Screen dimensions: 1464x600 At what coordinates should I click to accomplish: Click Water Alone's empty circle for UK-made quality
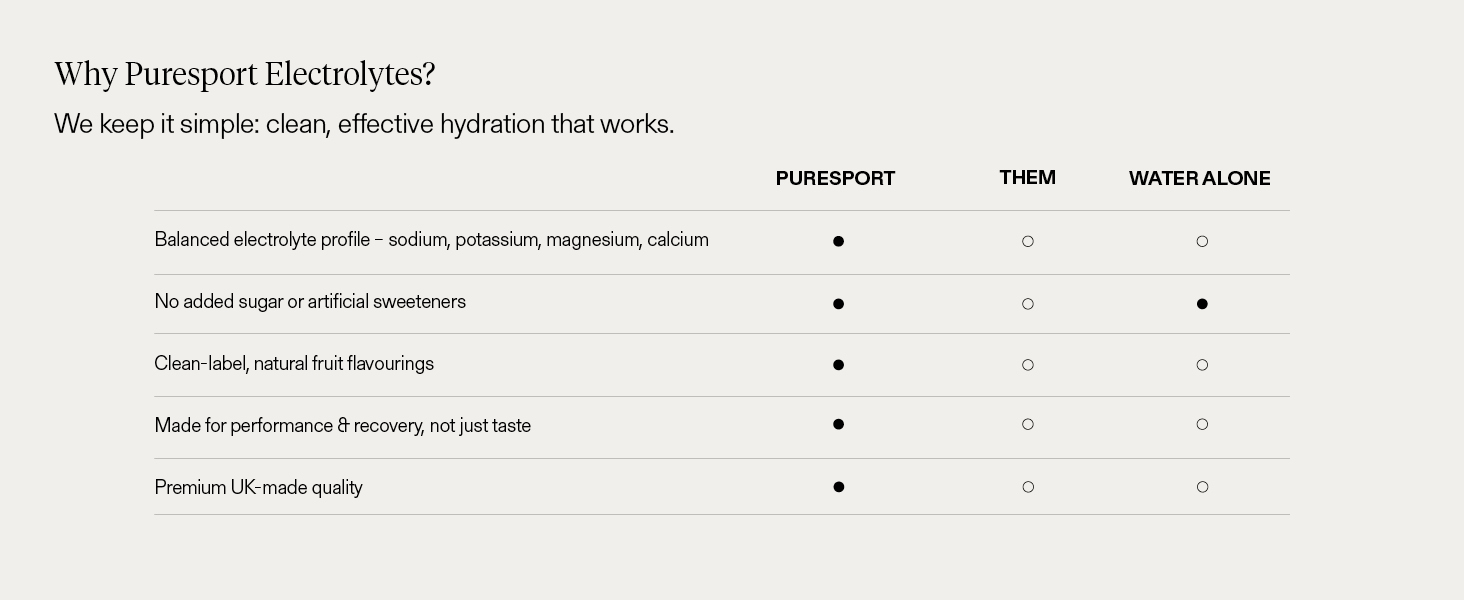tap(1202, 487)
